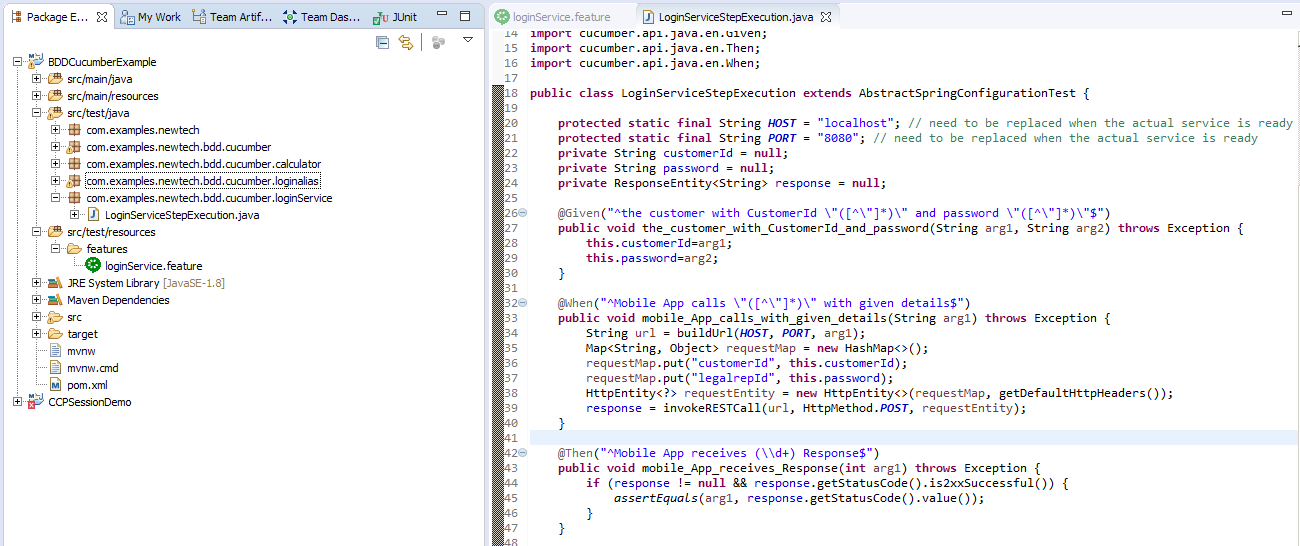Toggle the Link with Editor icon

(406, 42)
